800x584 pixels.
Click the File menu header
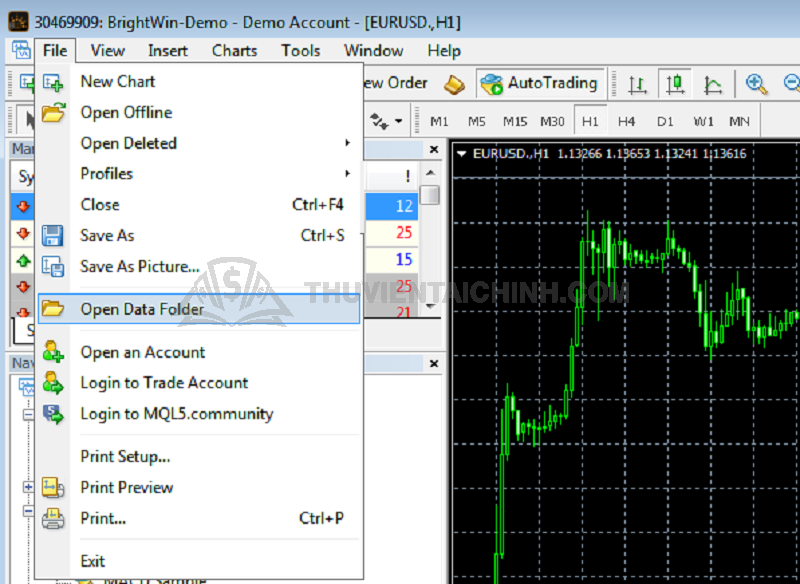coord(55,50)
